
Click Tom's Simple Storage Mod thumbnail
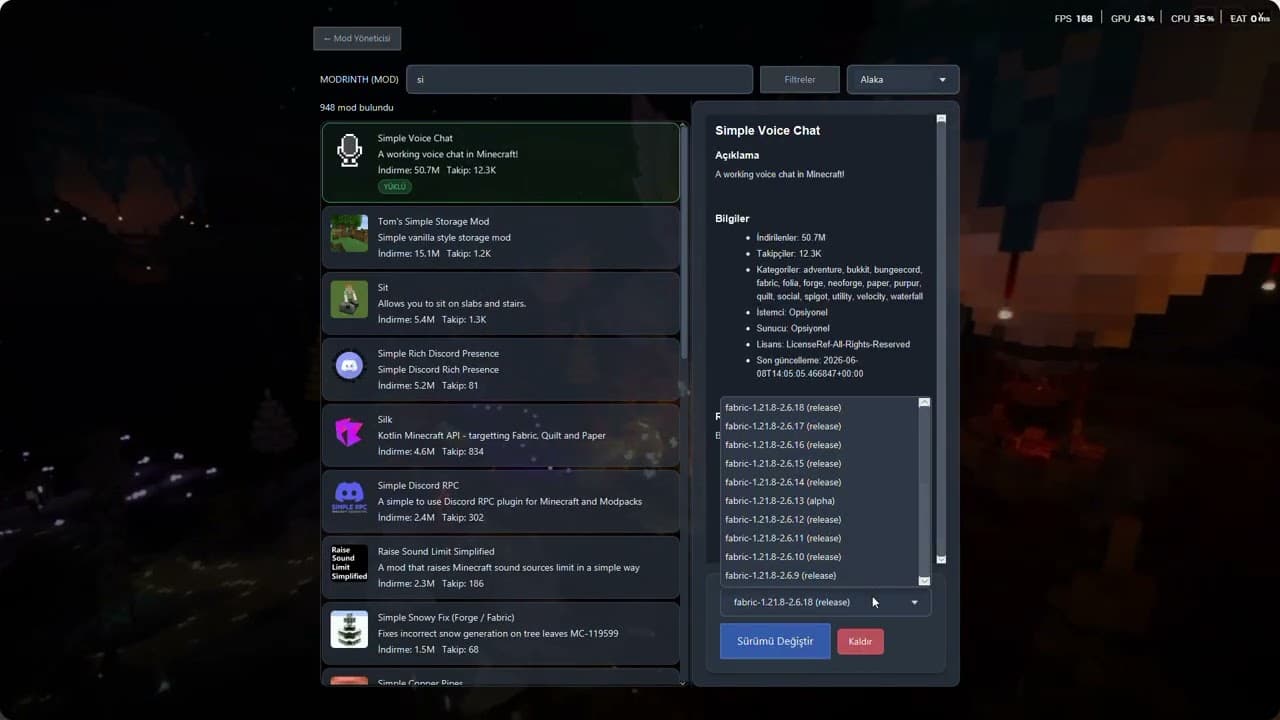pos(349,233)
